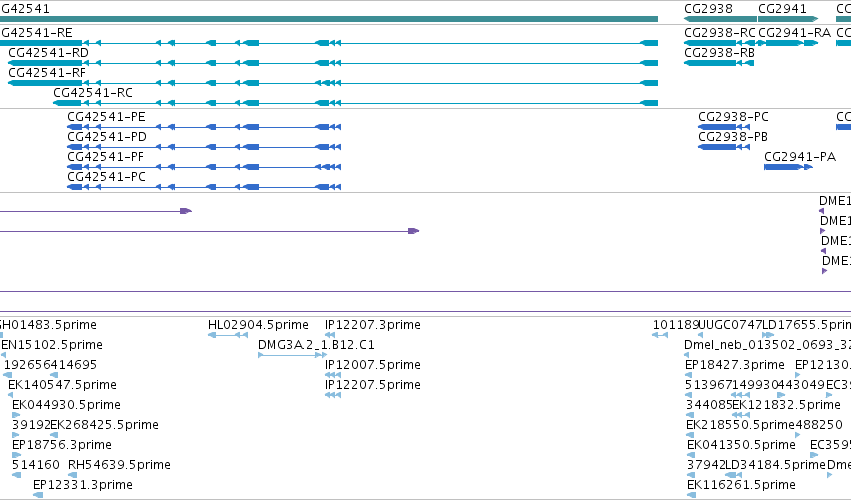Open the CG2938-RB transcript label
Image resolution: width=851 pixels, height=500 pixels.
pyautogui.click(x=720, y=53)
